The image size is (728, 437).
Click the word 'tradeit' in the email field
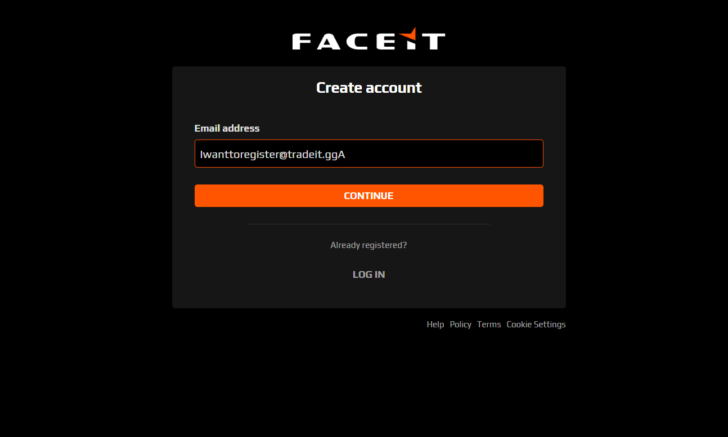click(304, 154)
